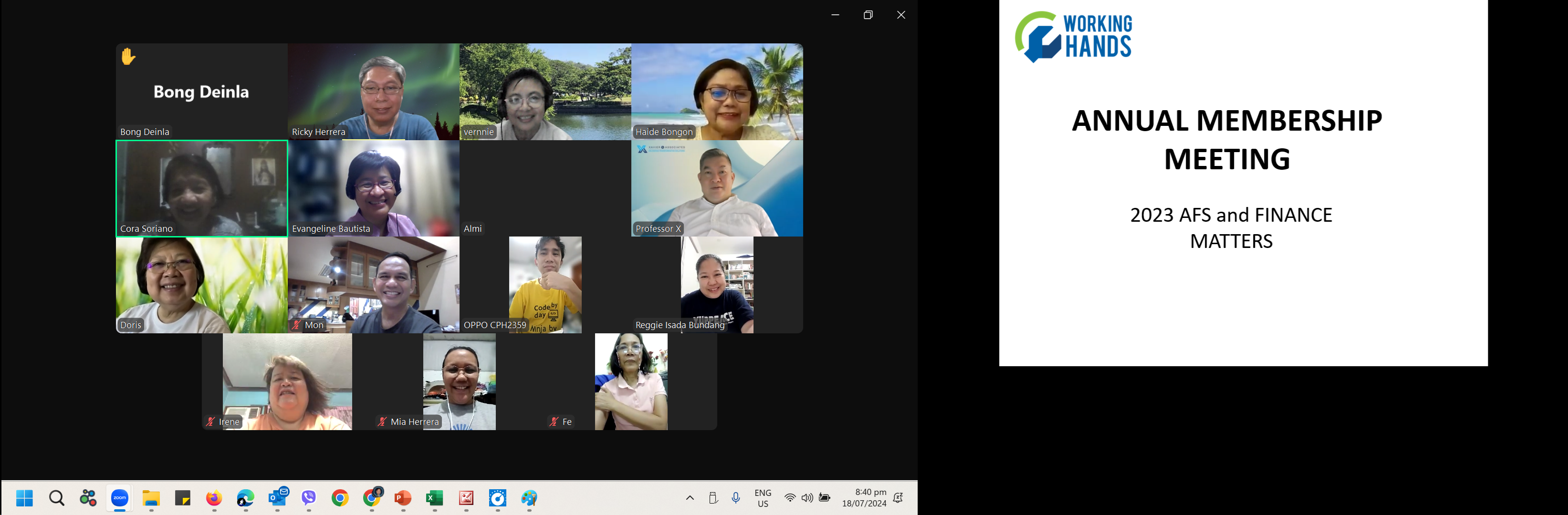Open the ENG US language switcher
This screenshot has width=1568, height=515.
point(763,498)
